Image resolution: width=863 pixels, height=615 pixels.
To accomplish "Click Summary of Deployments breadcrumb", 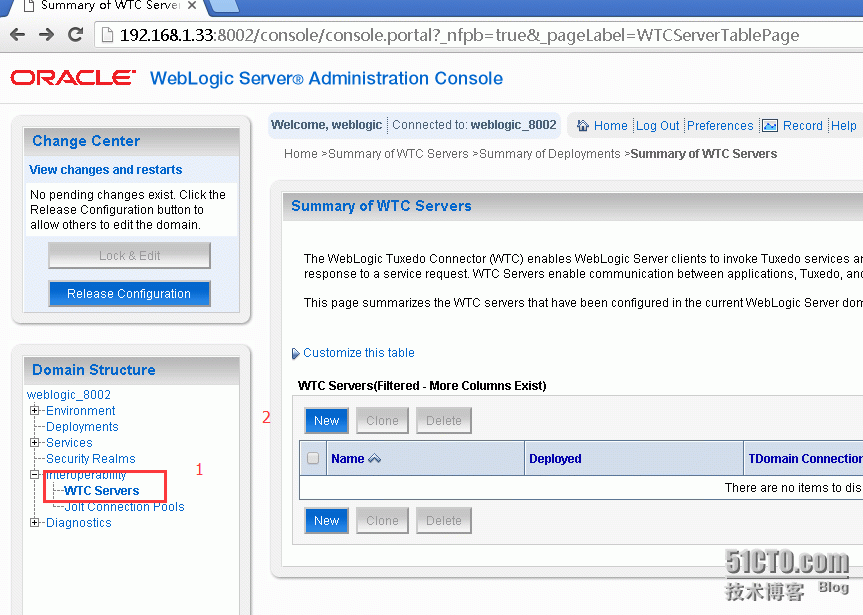I will 549,154.
